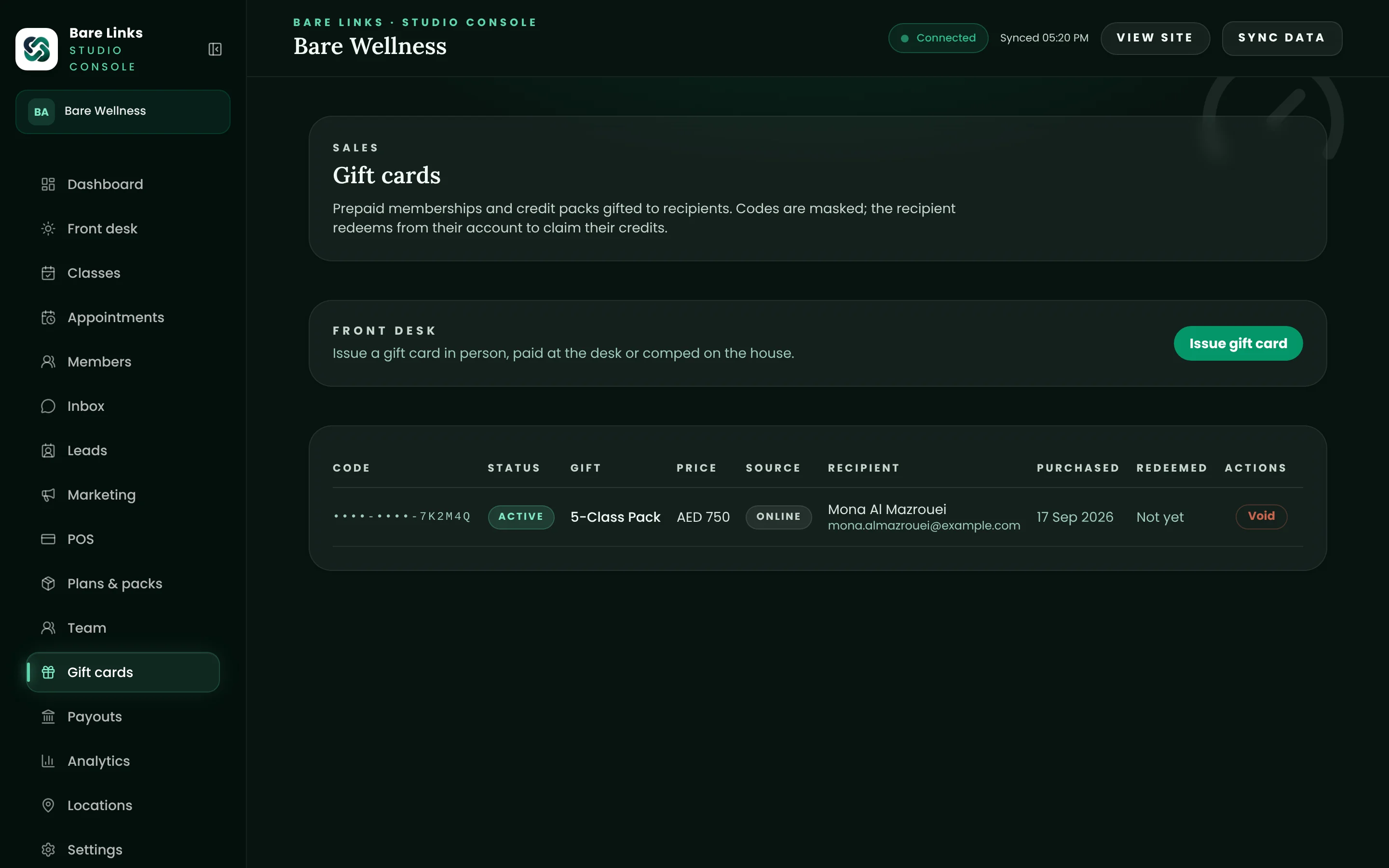Go to Leads page

[123, 451]
